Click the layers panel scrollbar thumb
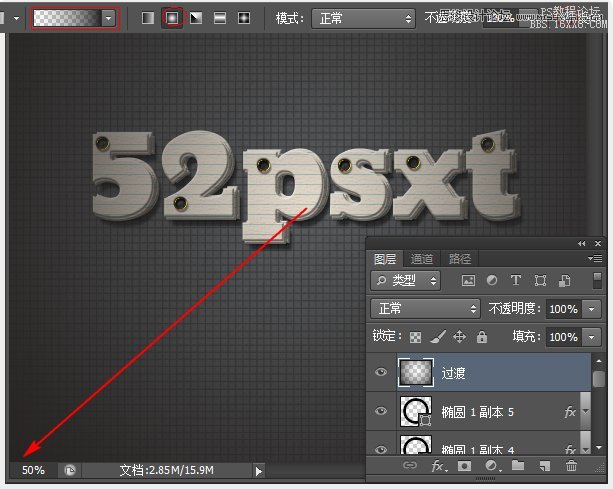613x489 pixels. point(599,379)
